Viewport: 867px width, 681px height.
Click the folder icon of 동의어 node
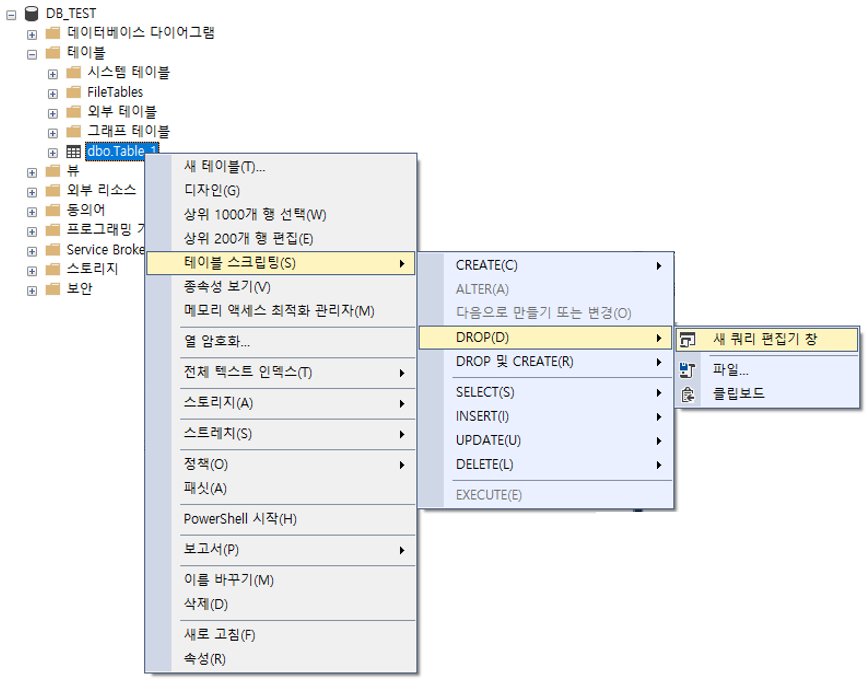coord(53,211)
